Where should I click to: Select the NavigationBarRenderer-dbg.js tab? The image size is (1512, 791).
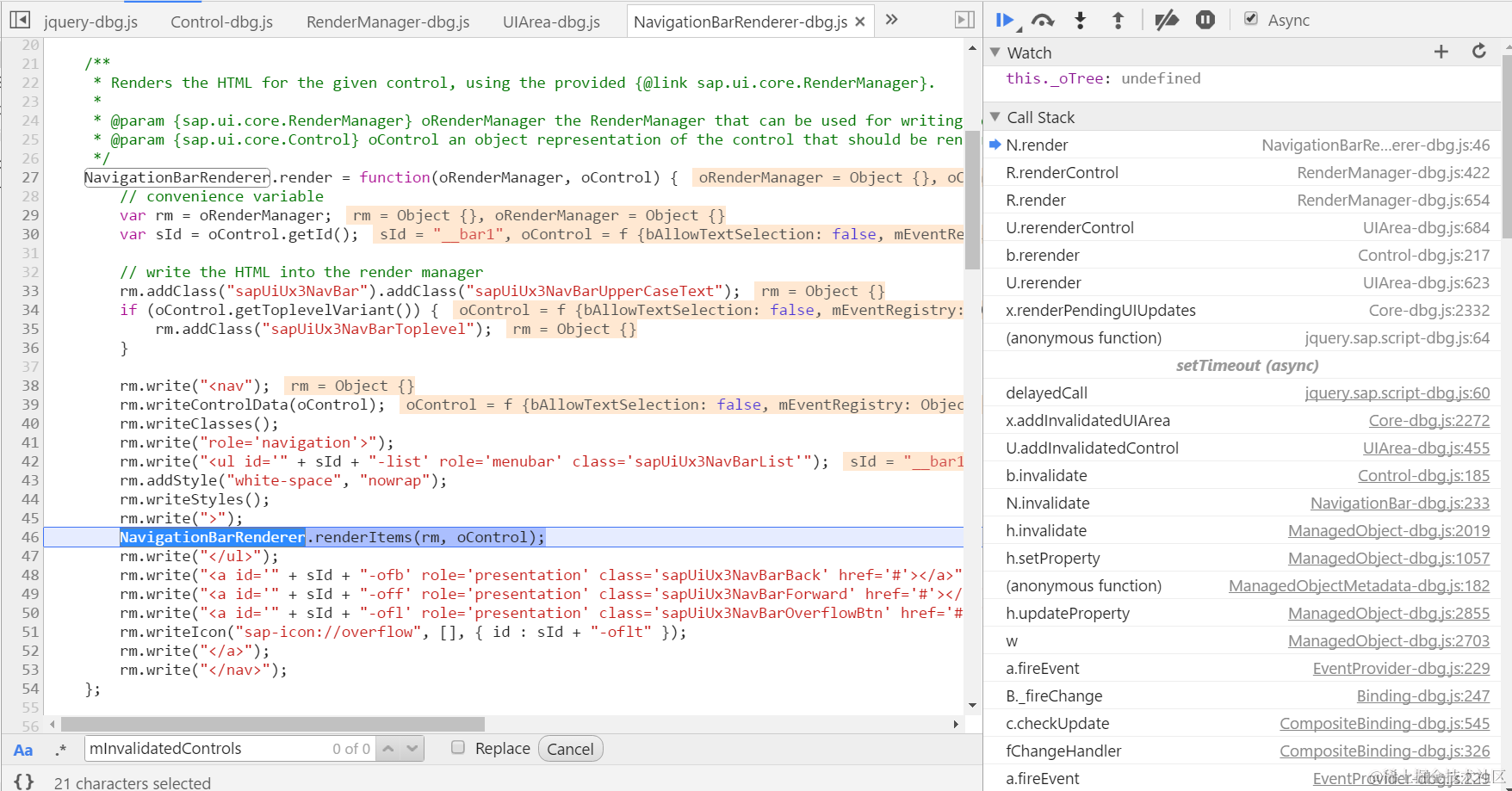[x=741, y=22]
